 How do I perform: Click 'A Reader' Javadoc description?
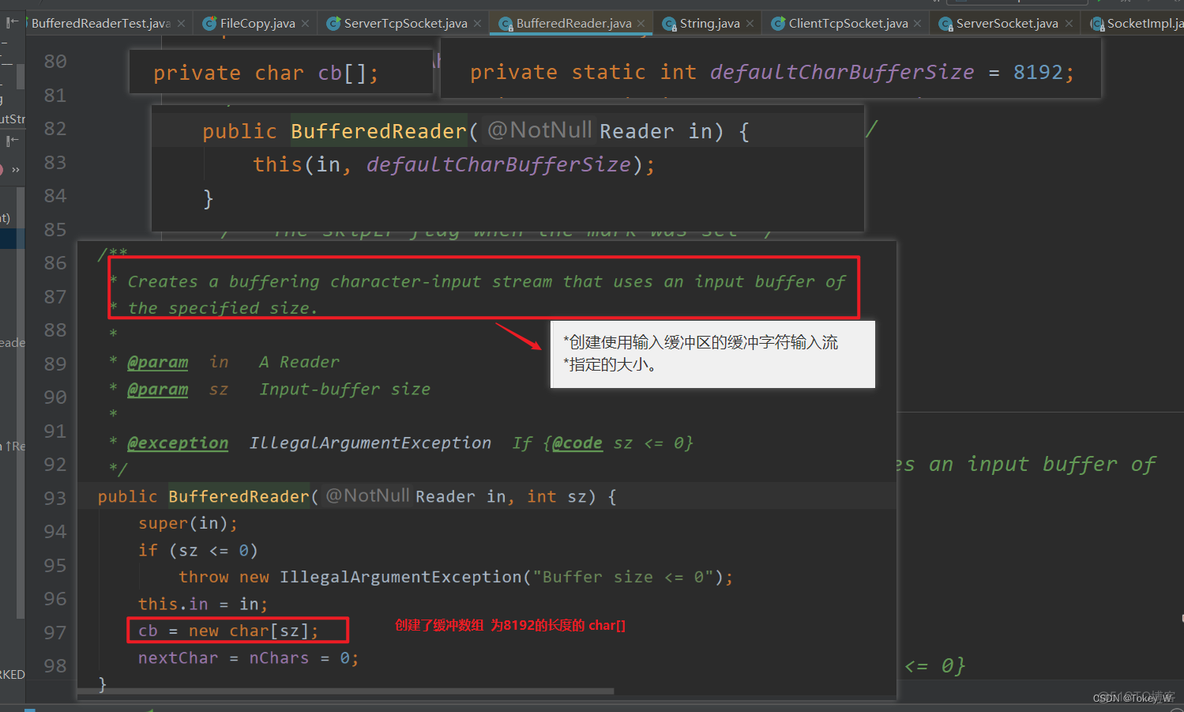tap(299, 362)
